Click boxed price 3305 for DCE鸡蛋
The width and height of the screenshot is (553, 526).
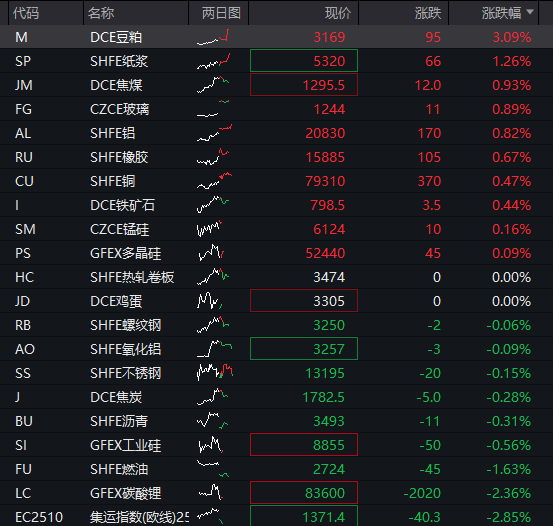pyautogui.click(x=304, y=301)
